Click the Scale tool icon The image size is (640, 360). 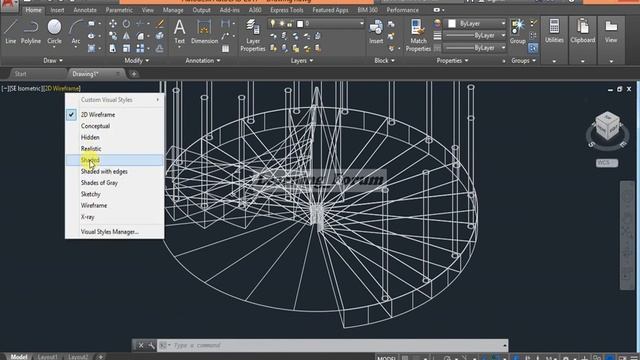click(127, 49)
